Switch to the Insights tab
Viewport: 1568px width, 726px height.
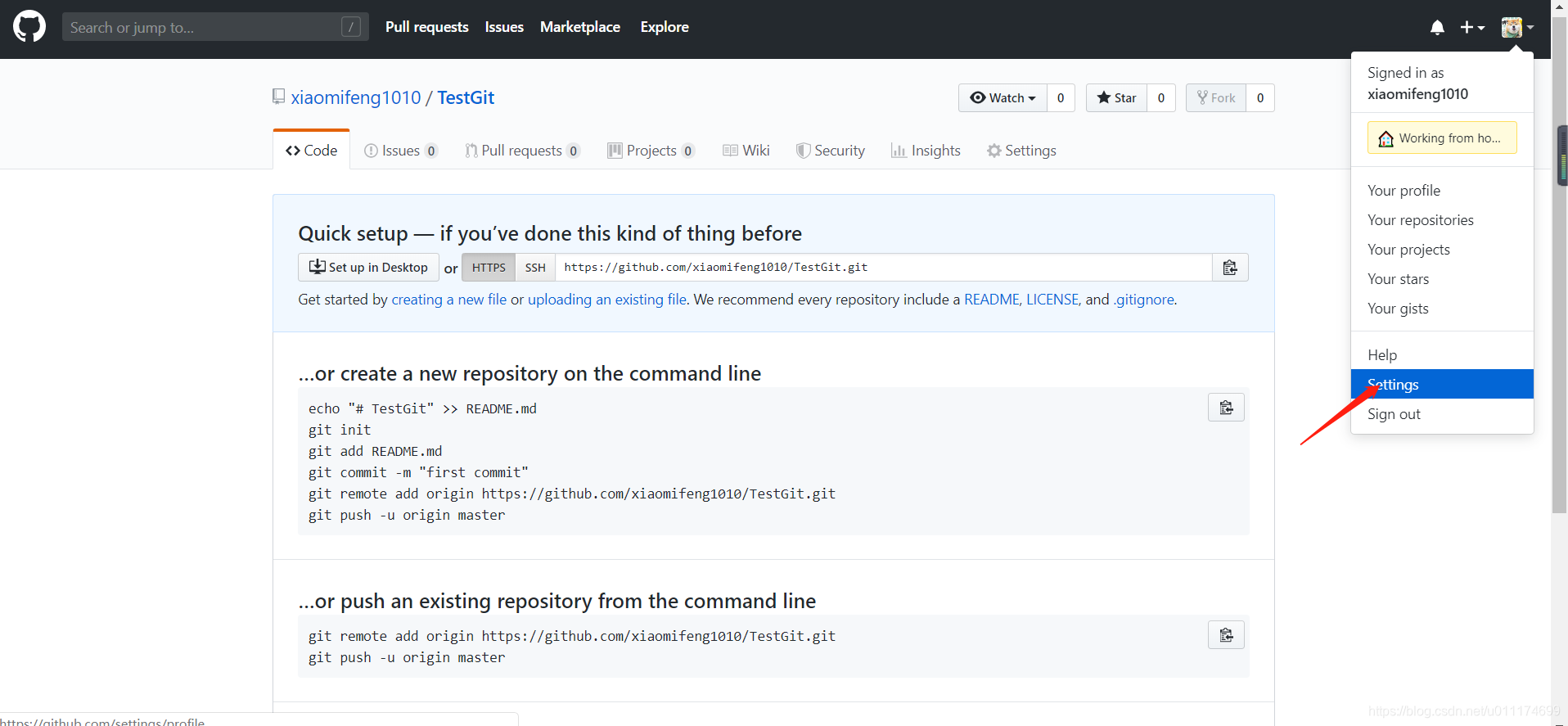coord(926,151)
